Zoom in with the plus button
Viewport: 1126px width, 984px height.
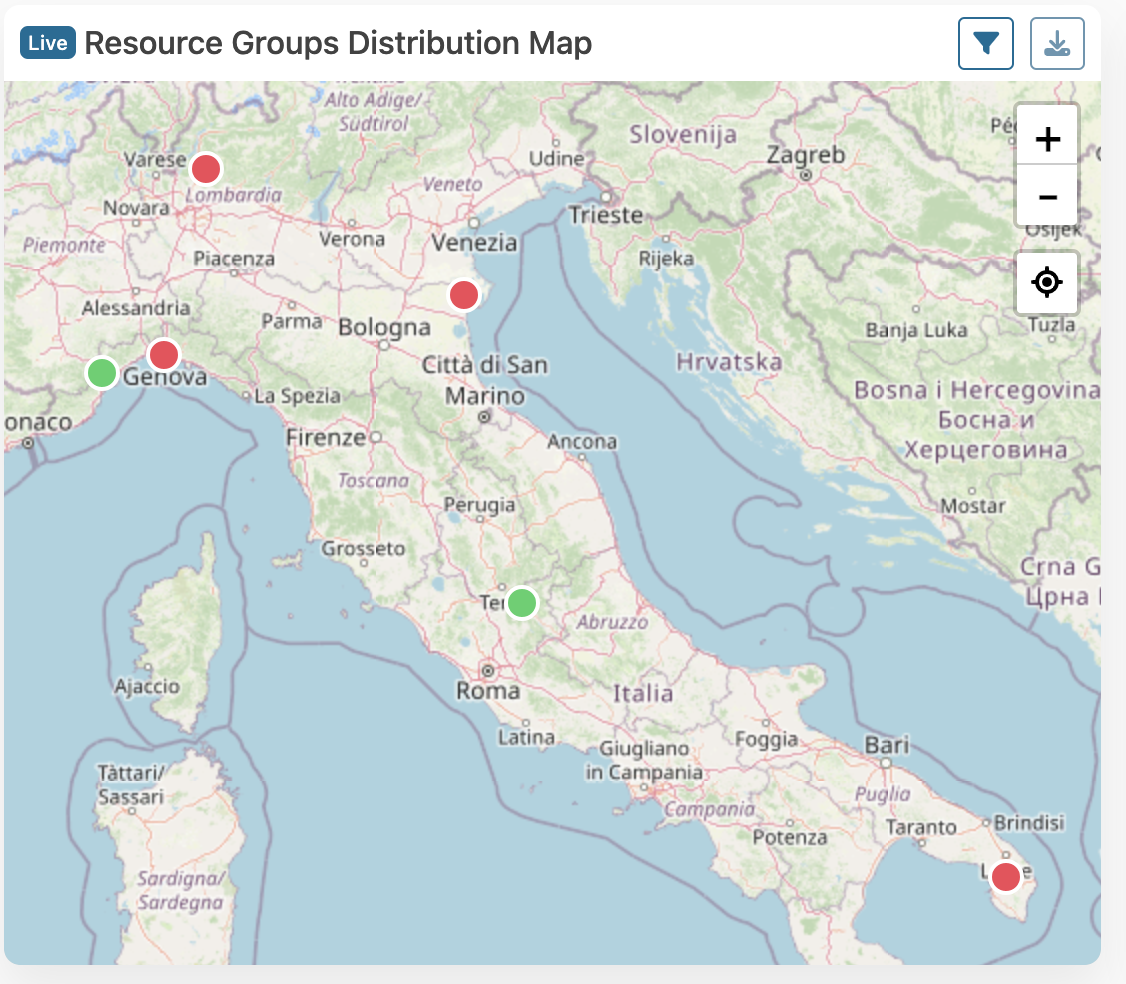tap(1047, 139)
